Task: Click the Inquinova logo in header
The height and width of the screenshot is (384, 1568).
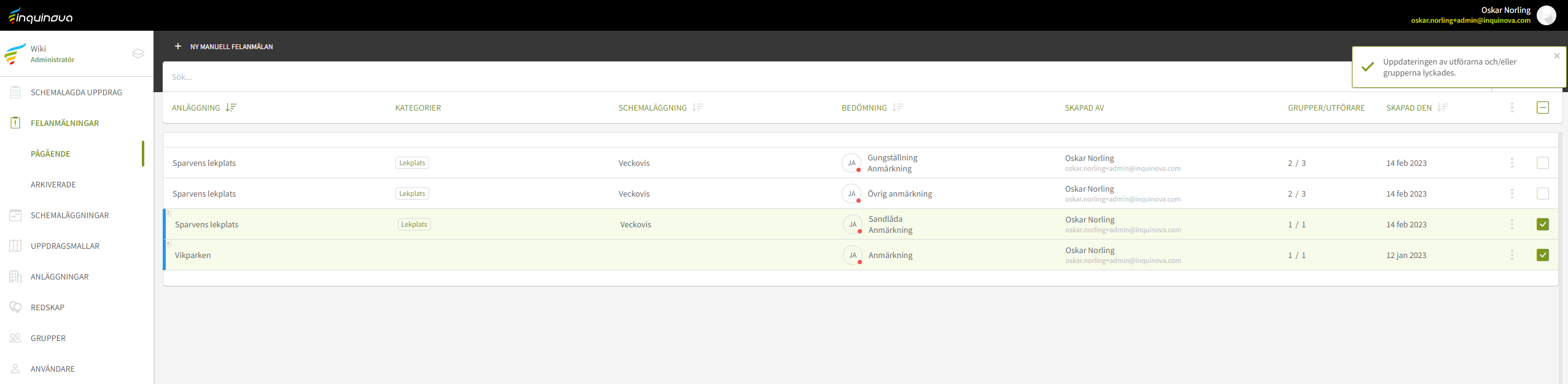Action: 41,16
